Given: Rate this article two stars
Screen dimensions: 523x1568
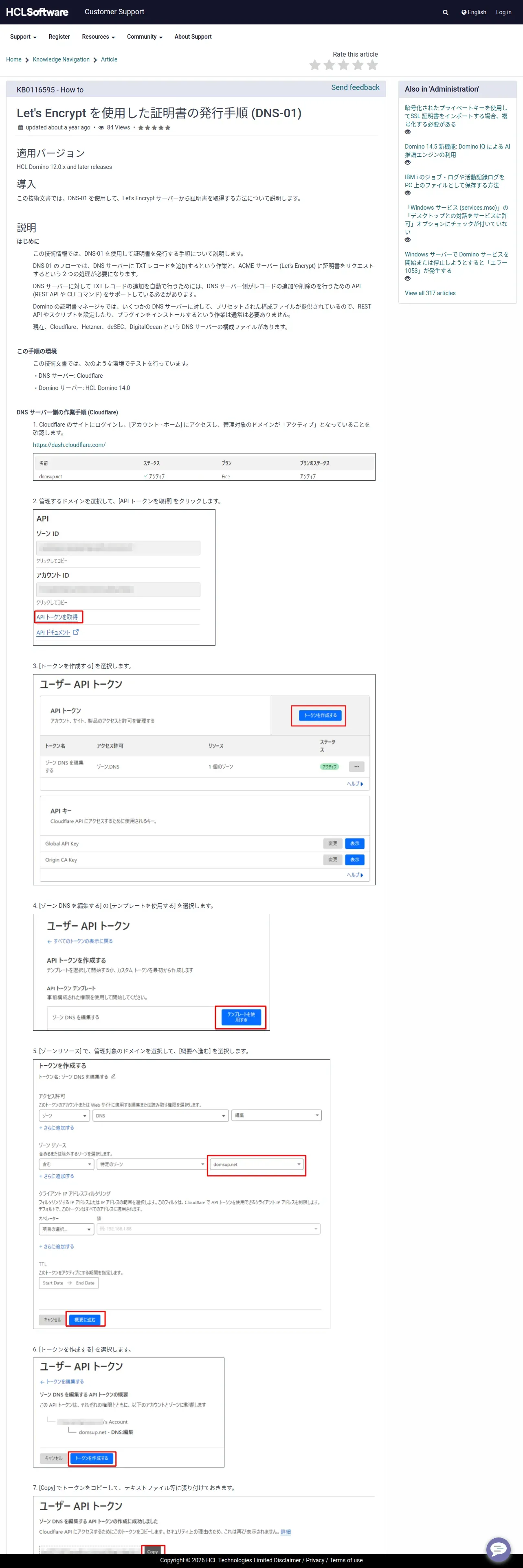Looking at the screenshot, I should pyautogui.click(x=330, y=65).
